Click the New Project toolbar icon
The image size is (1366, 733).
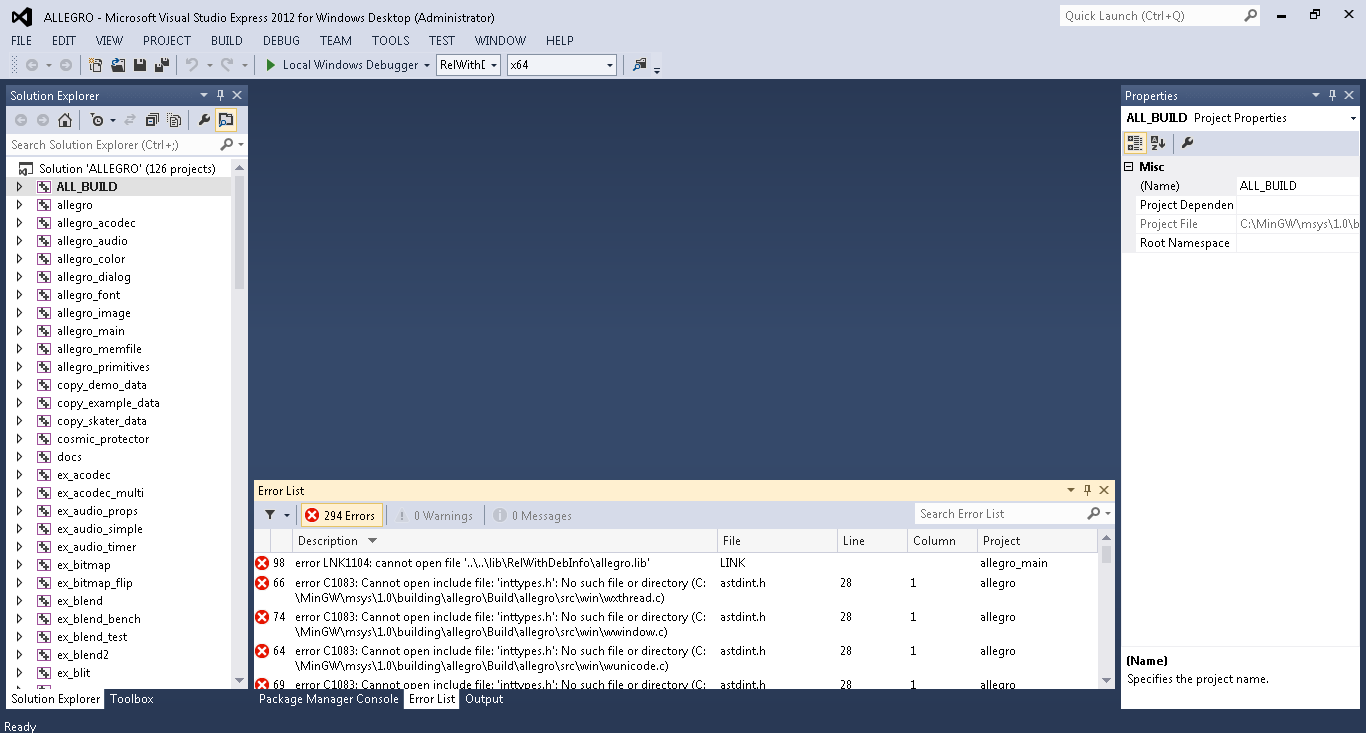point(96,65)
